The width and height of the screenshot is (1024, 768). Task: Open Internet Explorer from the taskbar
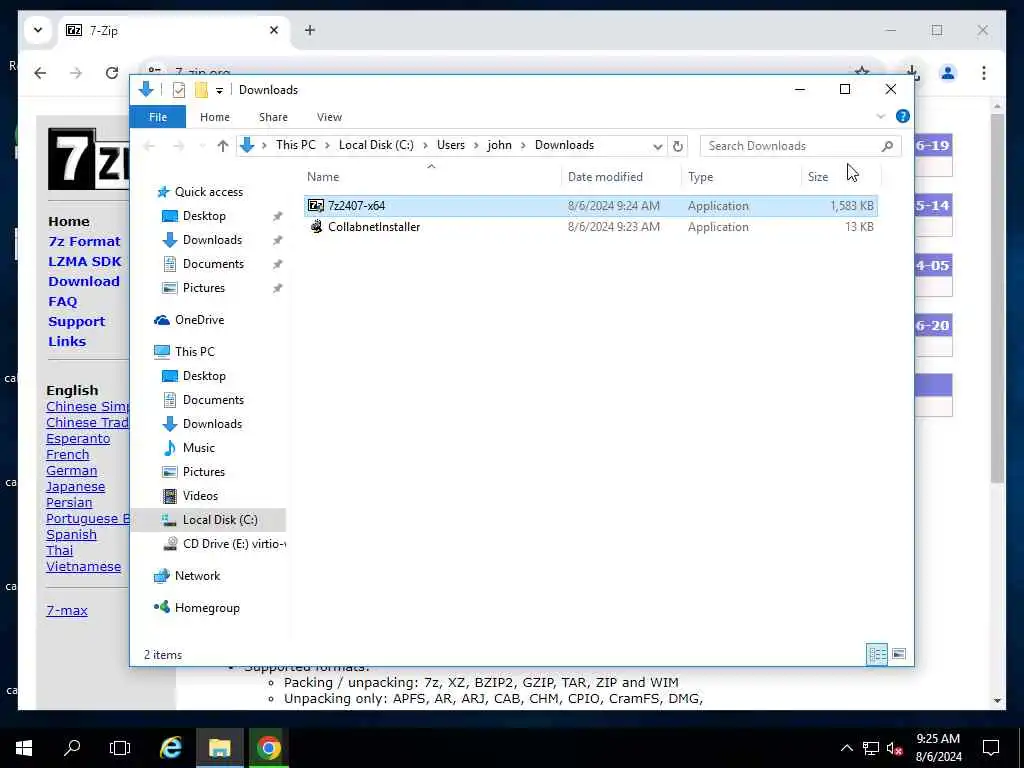click(170, 747)
